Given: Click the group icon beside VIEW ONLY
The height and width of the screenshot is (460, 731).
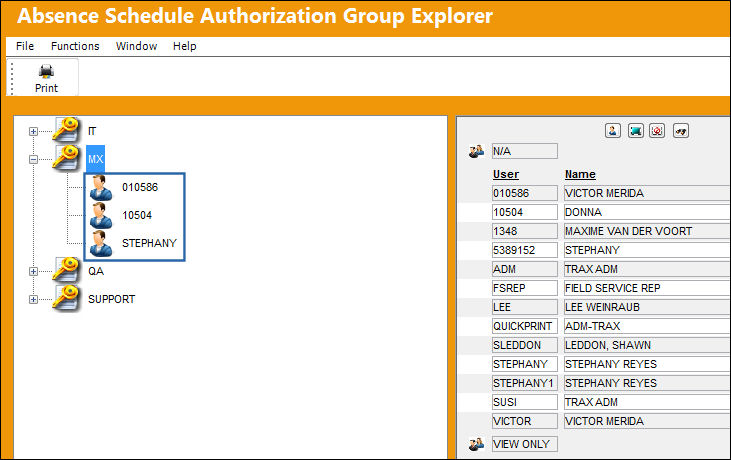Looking at the screenshot, I should click(x=476, y=444).
